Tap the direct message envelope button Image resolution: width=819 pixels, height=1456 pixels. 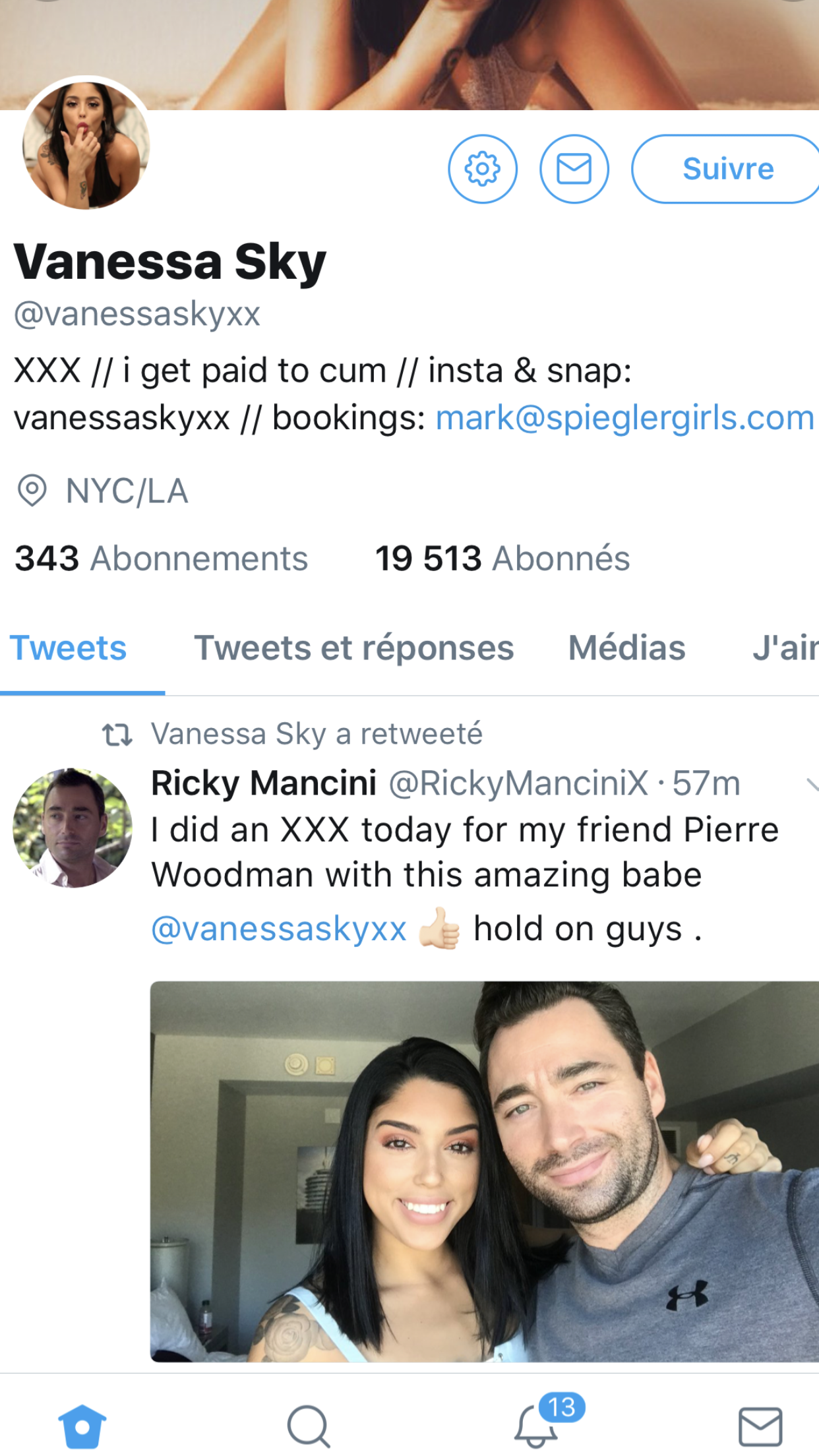click(x=574, y=169)
